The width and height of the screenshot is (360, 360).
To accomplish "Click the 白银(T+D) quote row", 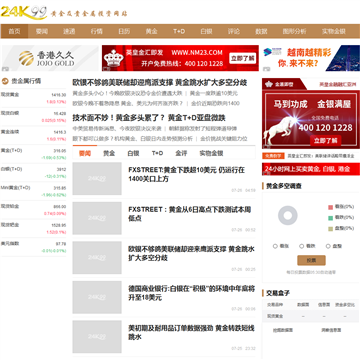I will click(33, 173).
